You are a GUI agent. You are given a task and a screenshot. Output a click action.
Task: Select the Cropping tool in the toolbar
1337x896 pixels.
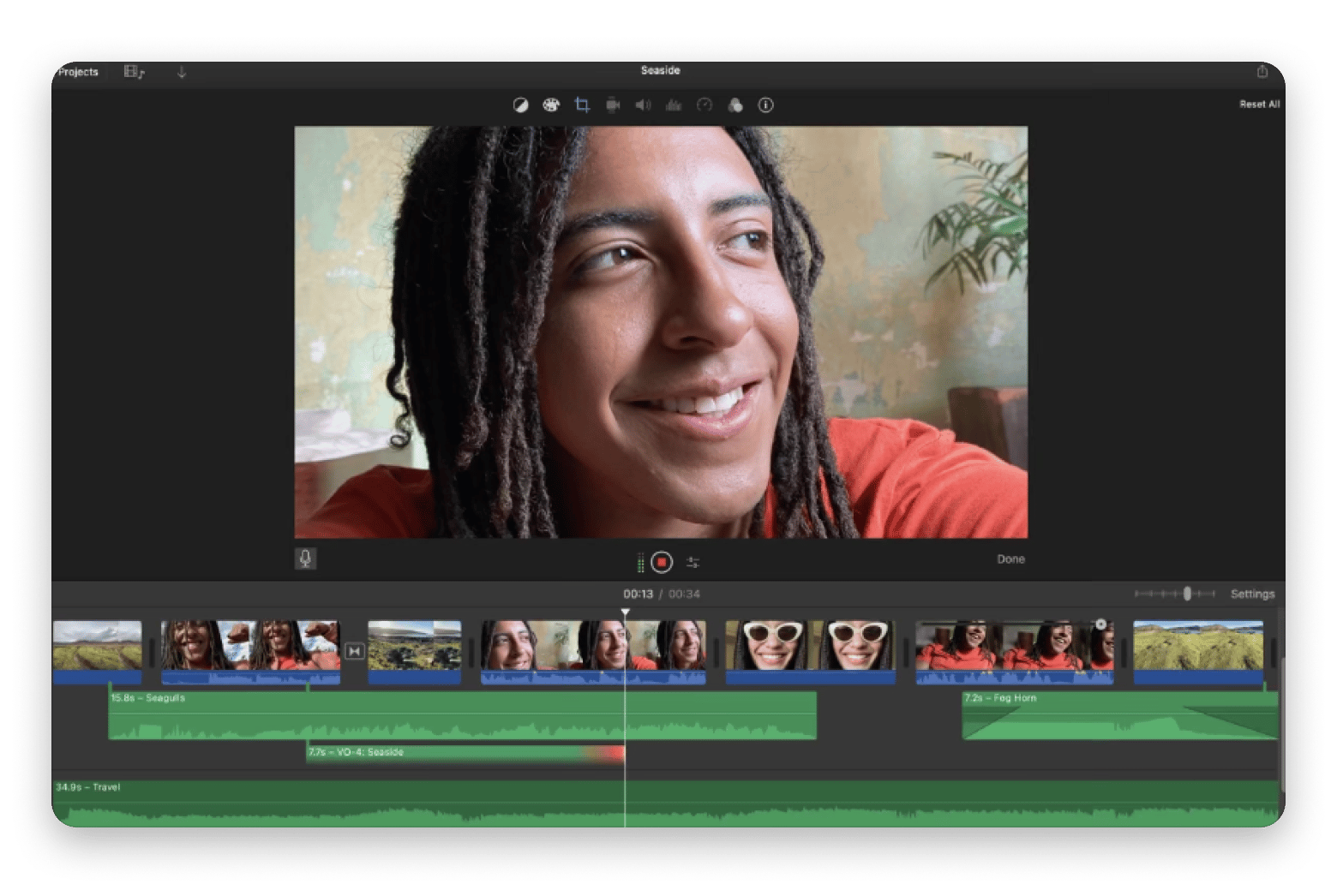[583, 105]
